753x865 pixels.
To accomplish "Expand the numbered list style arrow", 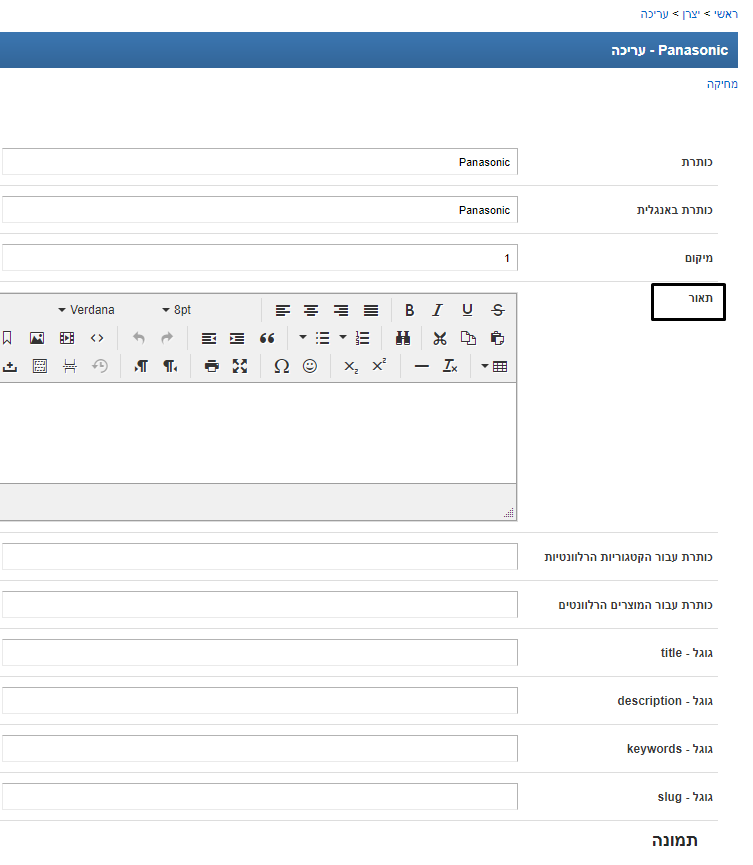I will 343,337.
